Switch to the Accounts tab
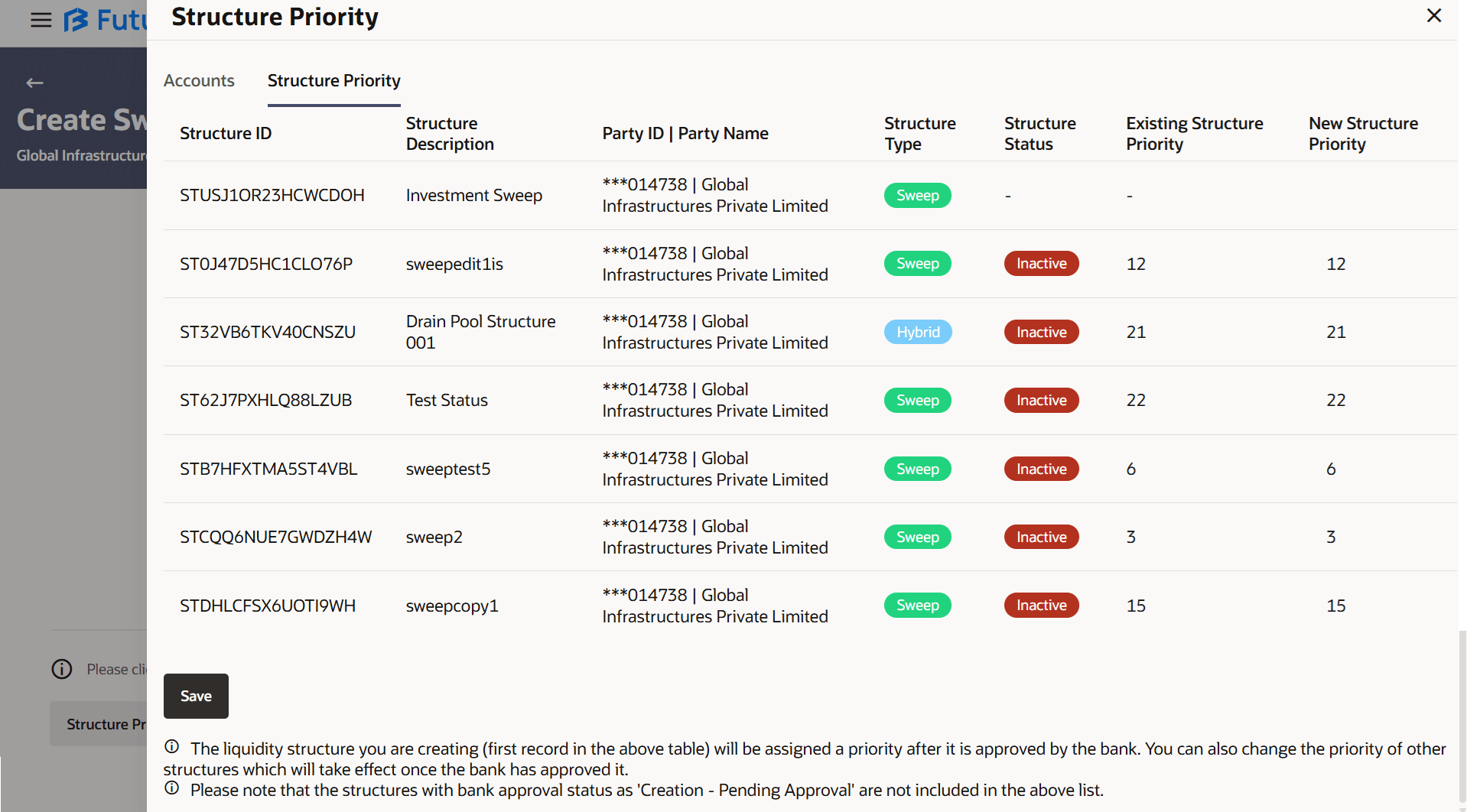Image resolution: width=1467 pixels, height=812 pixels. [x=199, y=80]
